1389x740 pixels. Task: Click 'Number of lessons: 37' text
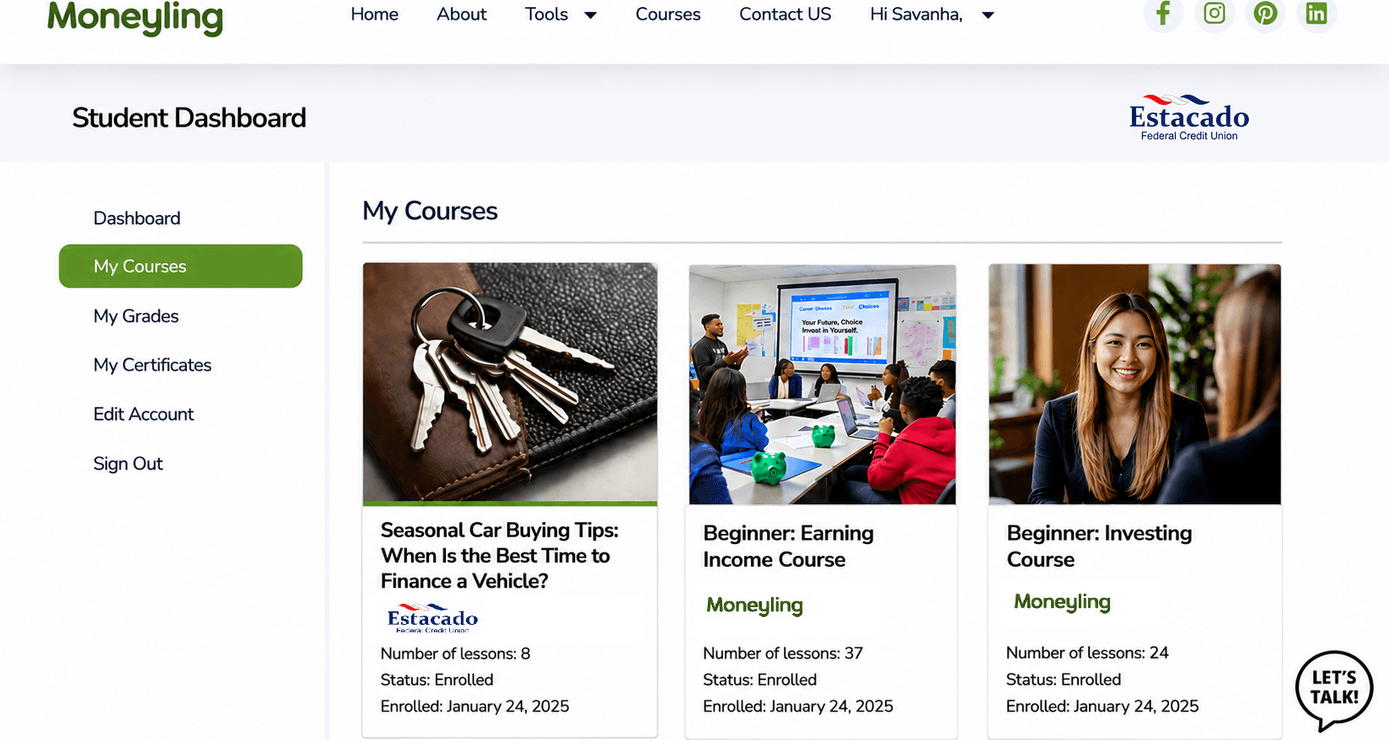tap(783, 654)
